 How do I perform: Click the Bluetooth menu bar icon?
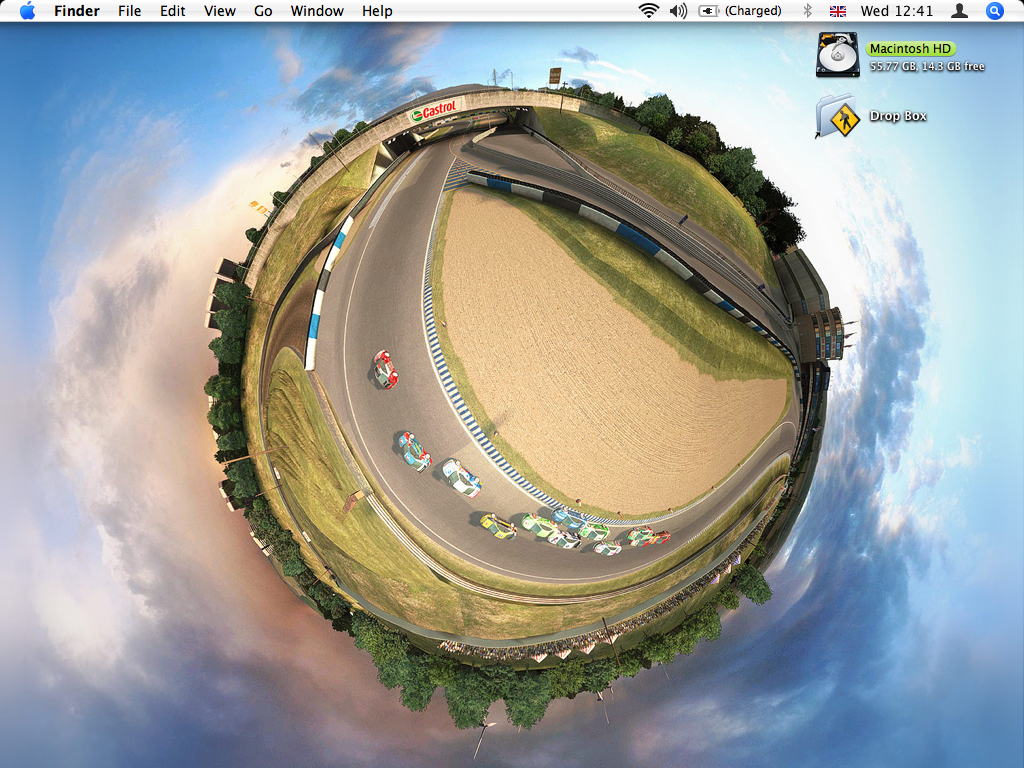pos(808,10)
